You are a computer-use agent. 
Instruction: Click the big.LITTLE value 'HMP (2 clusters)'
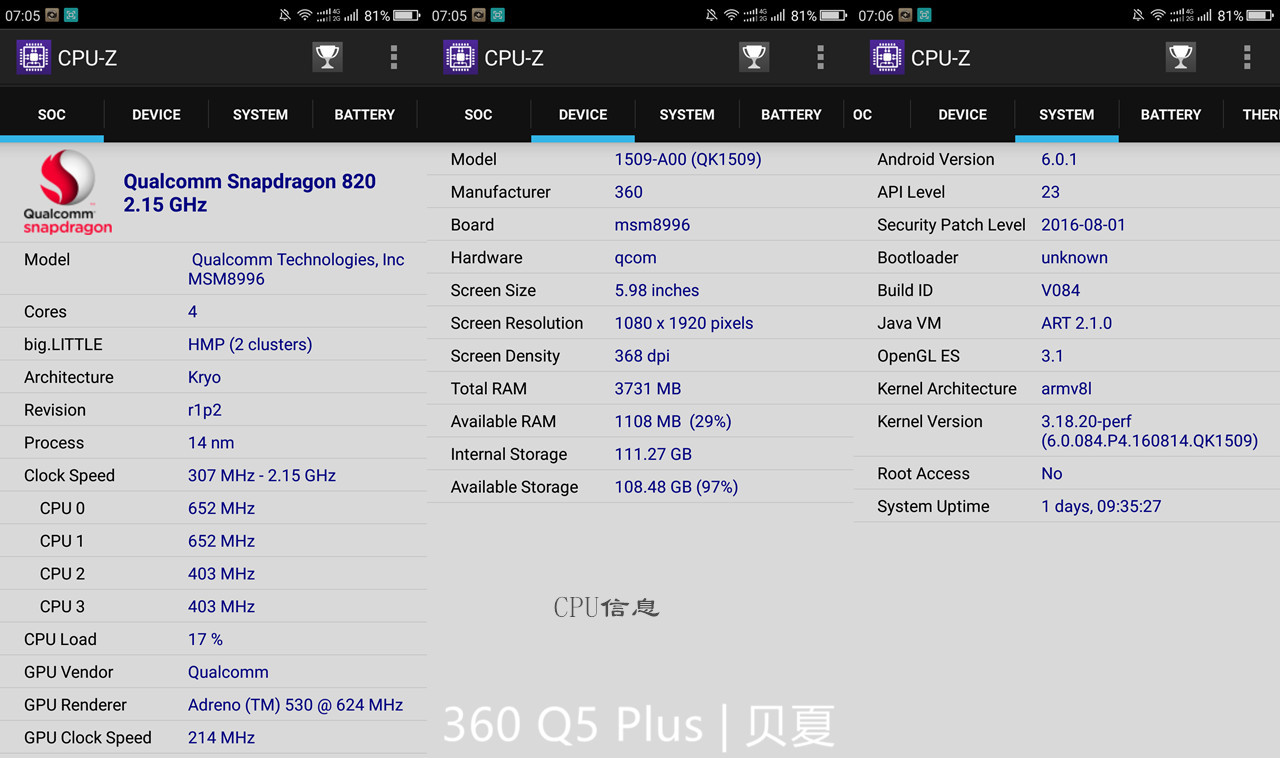tap(250, 344)
